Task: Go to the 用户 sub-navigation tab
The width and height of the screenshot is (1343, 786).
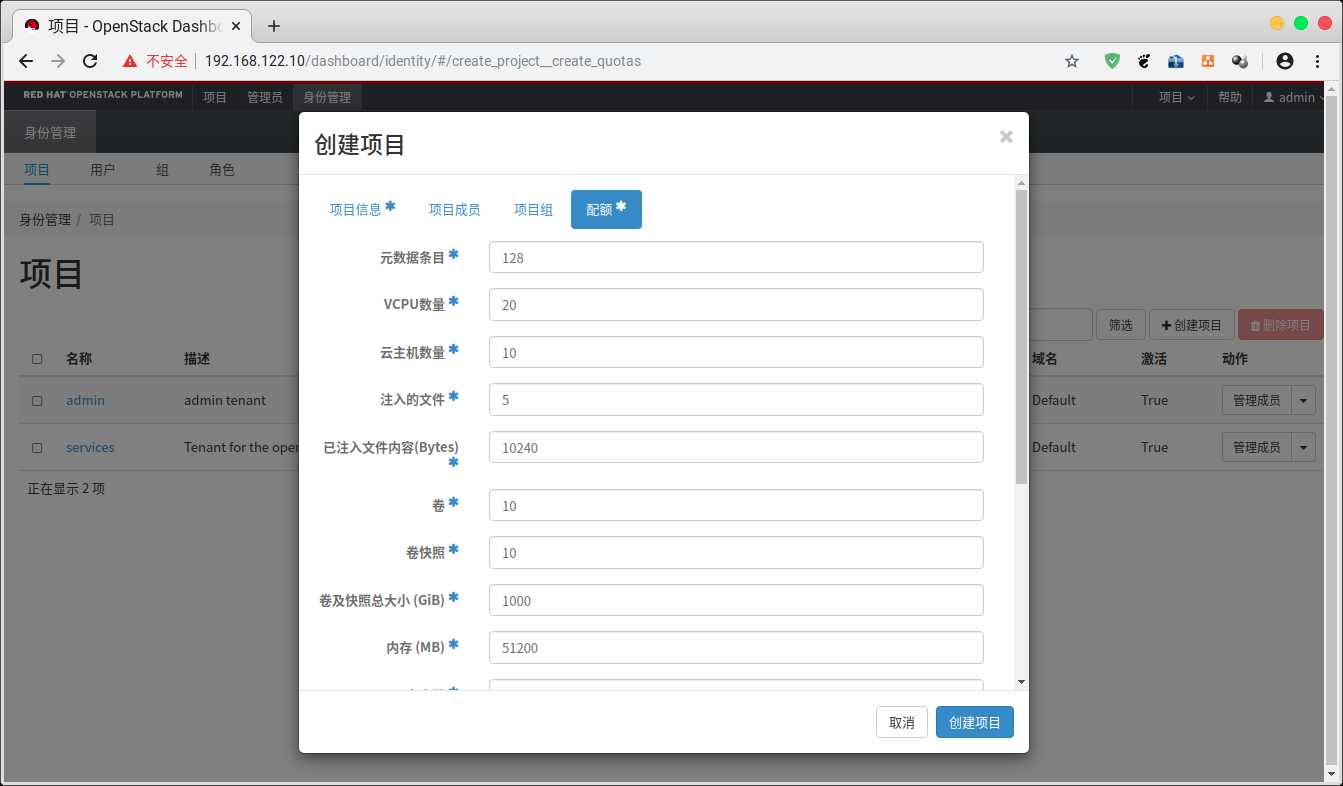Action: pyautogui.click(x=103, y=170)
